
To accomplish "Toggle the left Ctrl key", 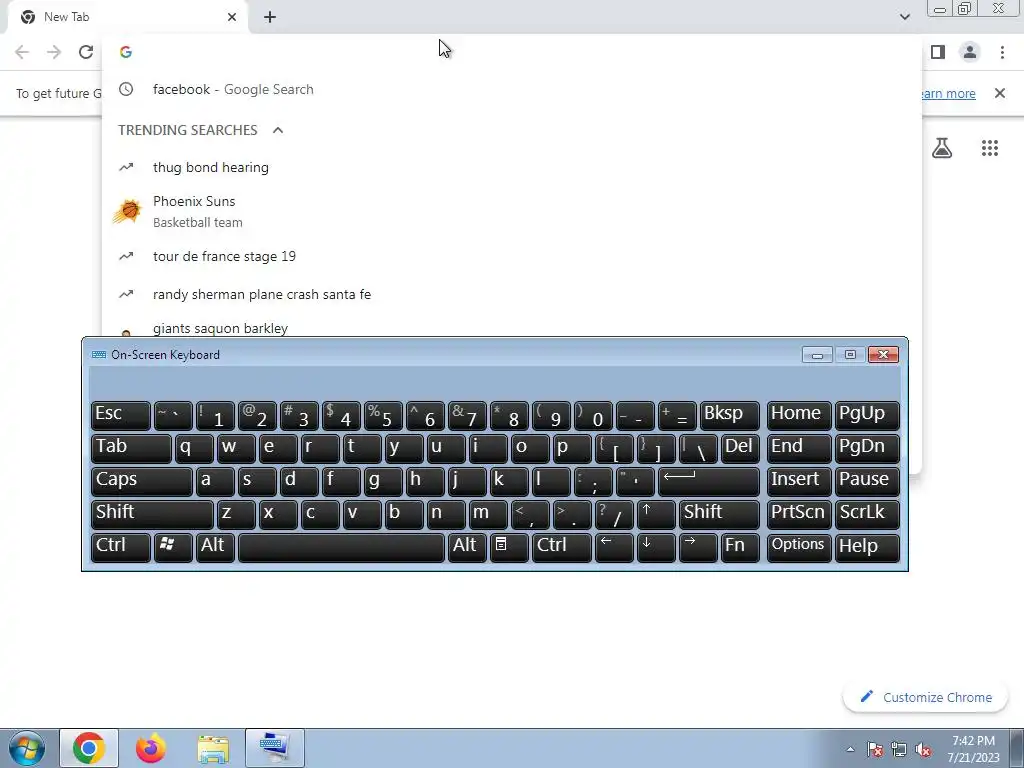I will (x=121, y=547).
